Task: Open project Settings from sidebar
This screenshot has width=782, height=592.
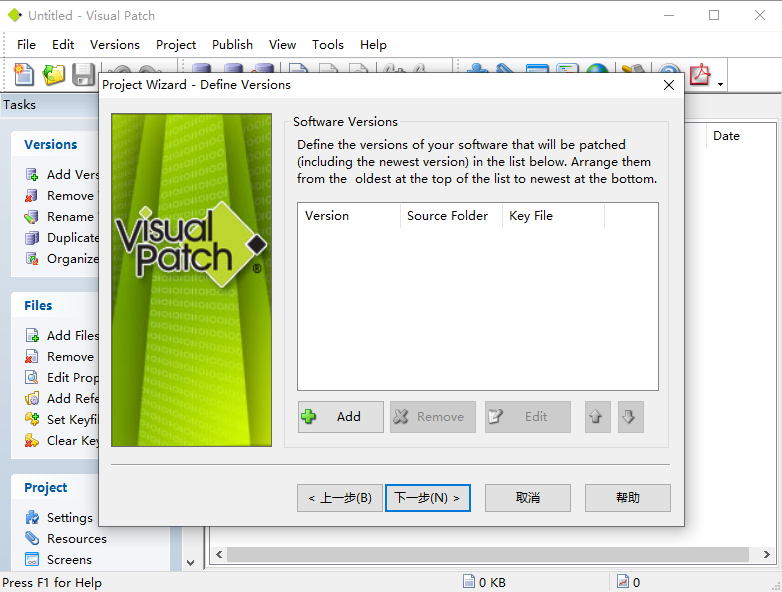Action: [59, 518]
